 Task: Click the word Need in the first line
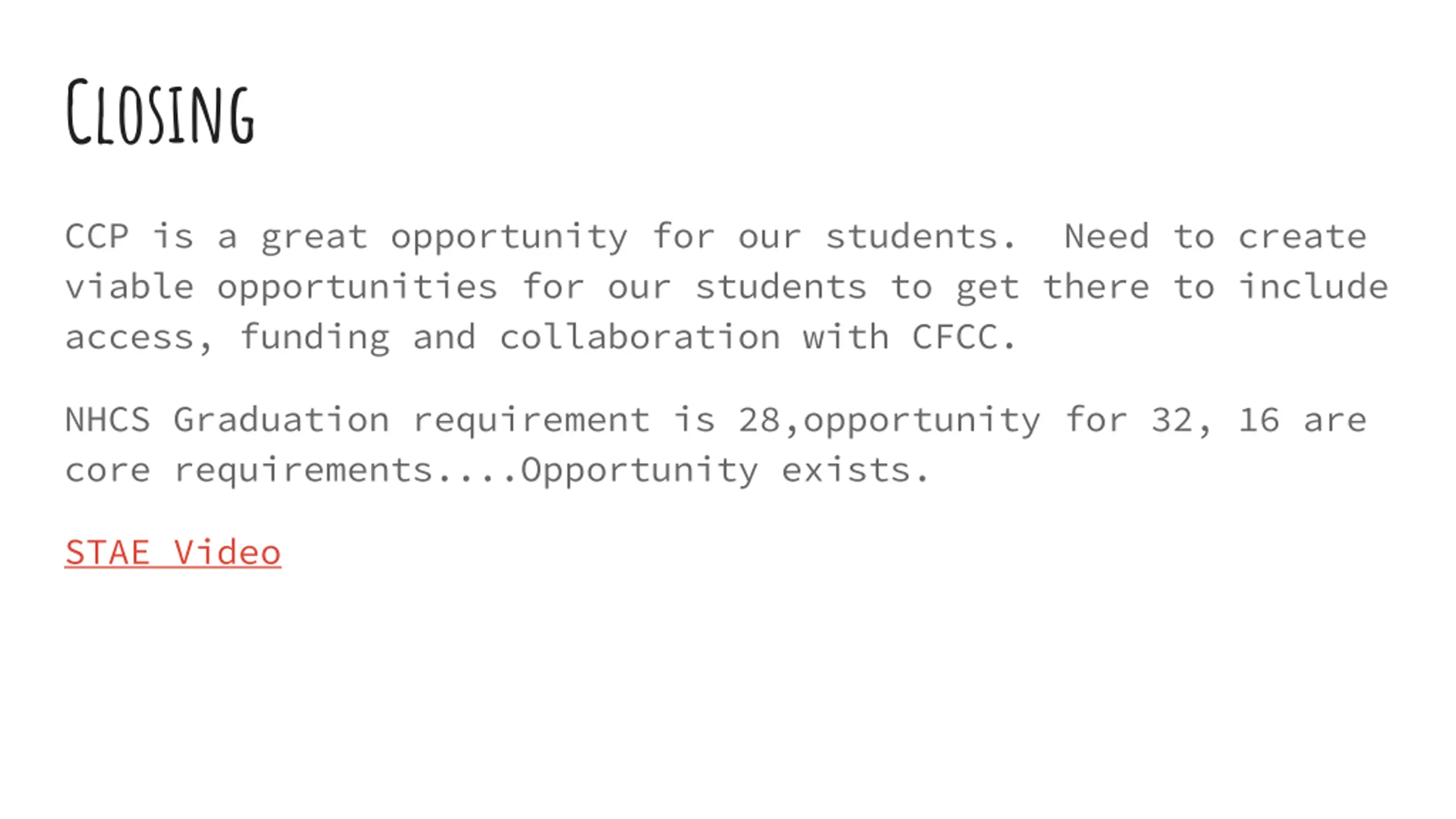[1107, 236]
